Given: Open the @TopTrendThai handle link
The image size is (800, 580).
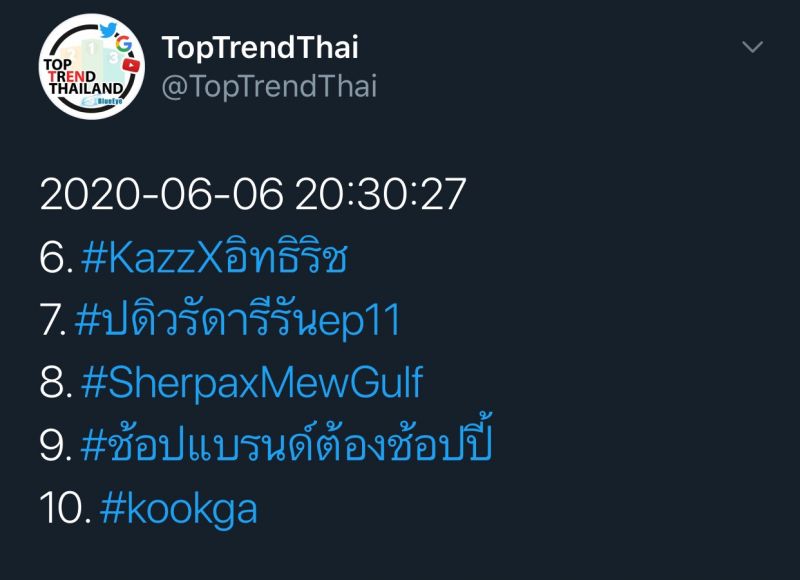Looking at the screenshot, I should tap(269, 86).
